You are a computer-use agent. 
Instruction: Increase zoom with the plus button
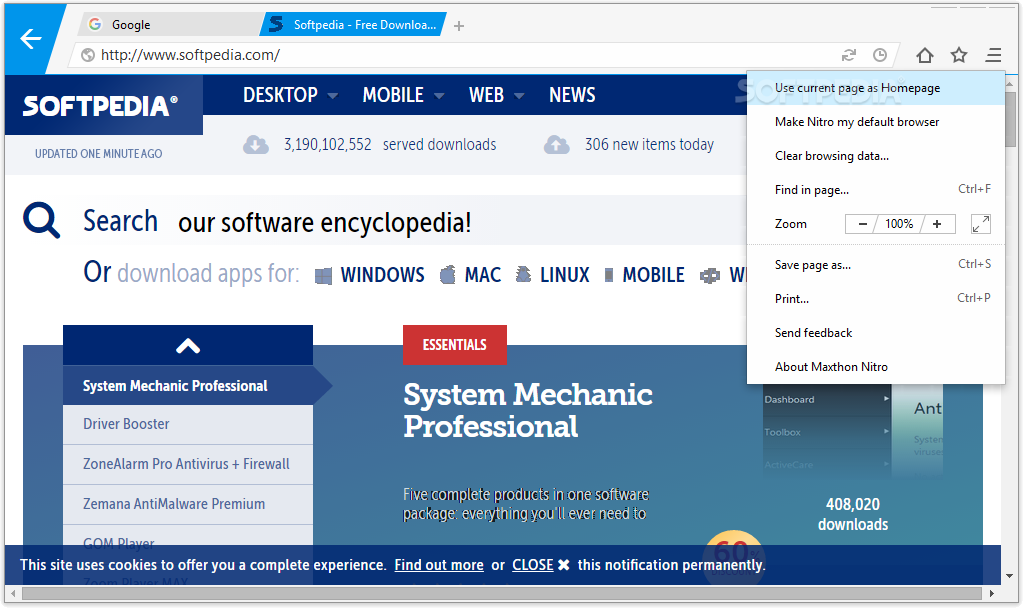pos(938,224)
